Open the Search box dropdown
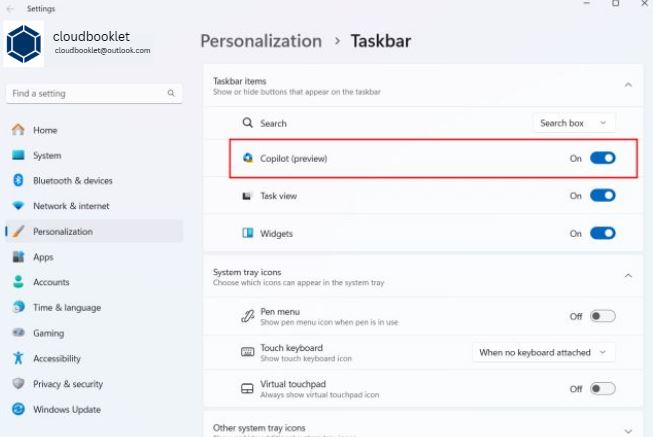Viewport: 653px width, 437px height. (x=574, y=123)
